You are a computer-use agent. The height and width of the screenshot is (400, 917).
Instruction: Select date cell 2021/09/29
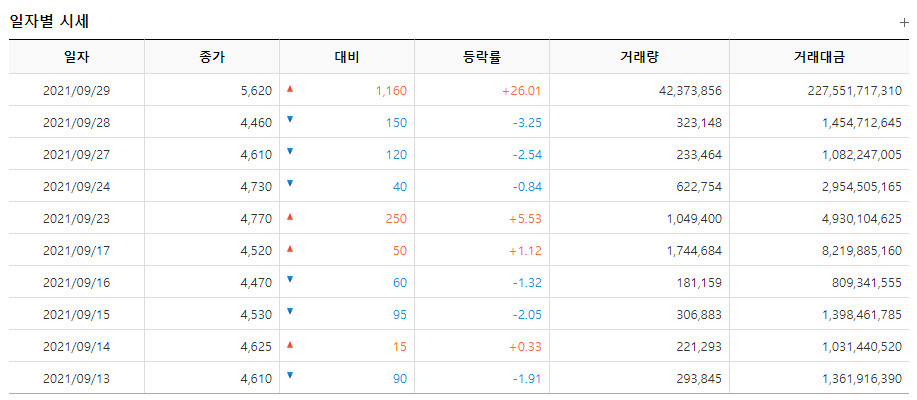[77, 91]
